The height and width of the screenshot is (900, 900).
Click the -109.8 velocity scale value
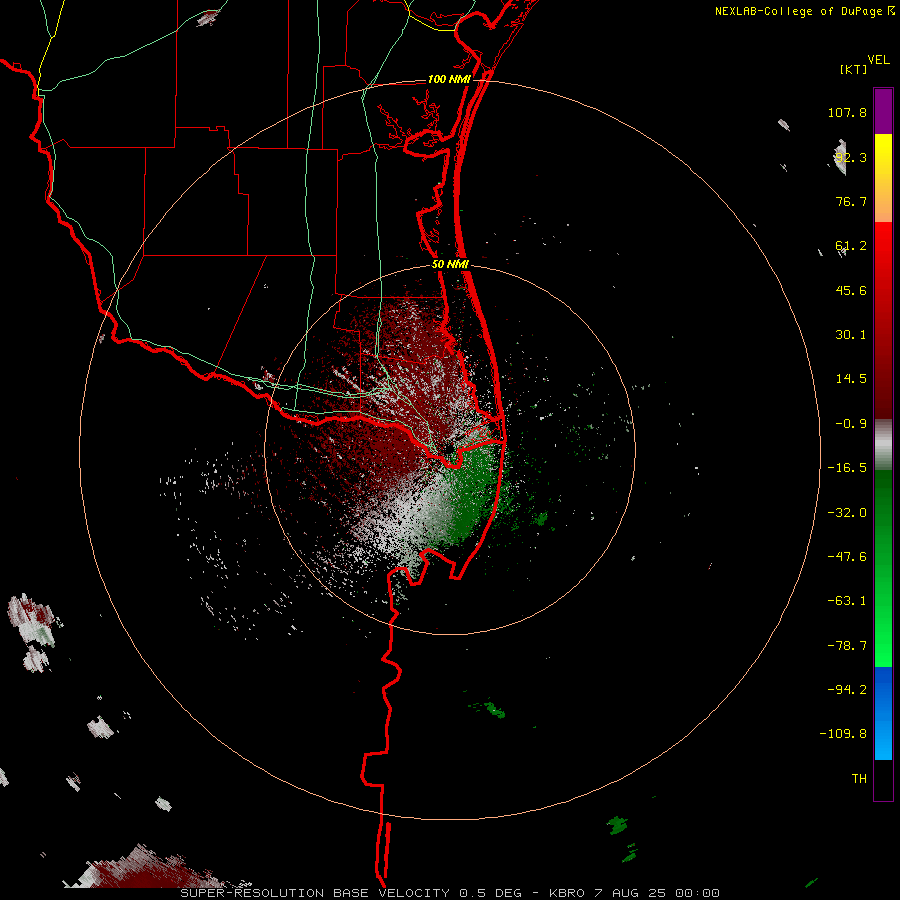[843, 734]
